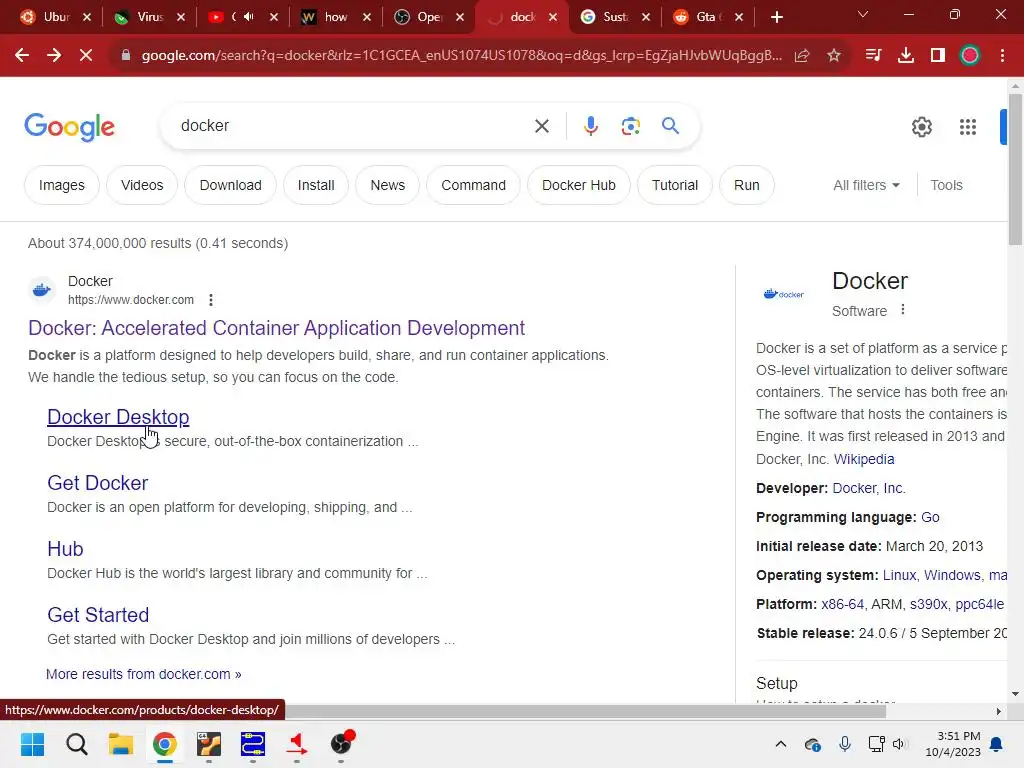
Task: Stop loading the page
Action: tap(86, 56)
